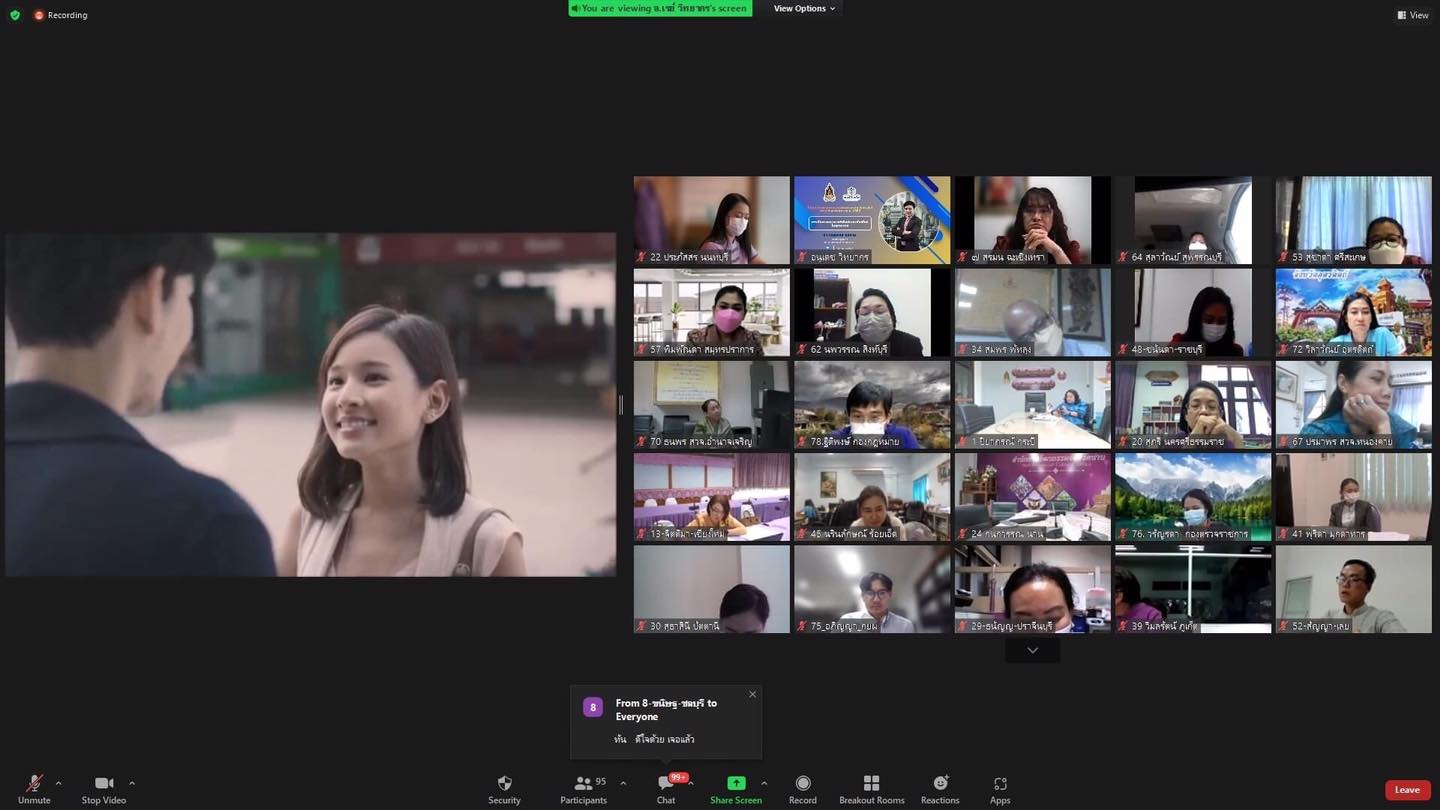Open chat message 'From 8-' to Everyone
1440x810 pixels.
point(666,721)
